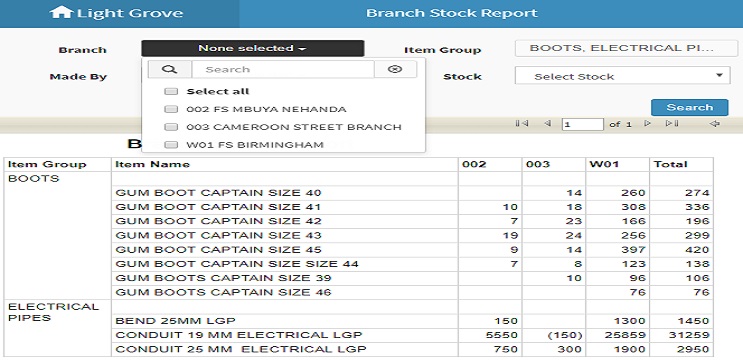Go to last report page icon
Screen dimensions: 743x360
point(672,124)
